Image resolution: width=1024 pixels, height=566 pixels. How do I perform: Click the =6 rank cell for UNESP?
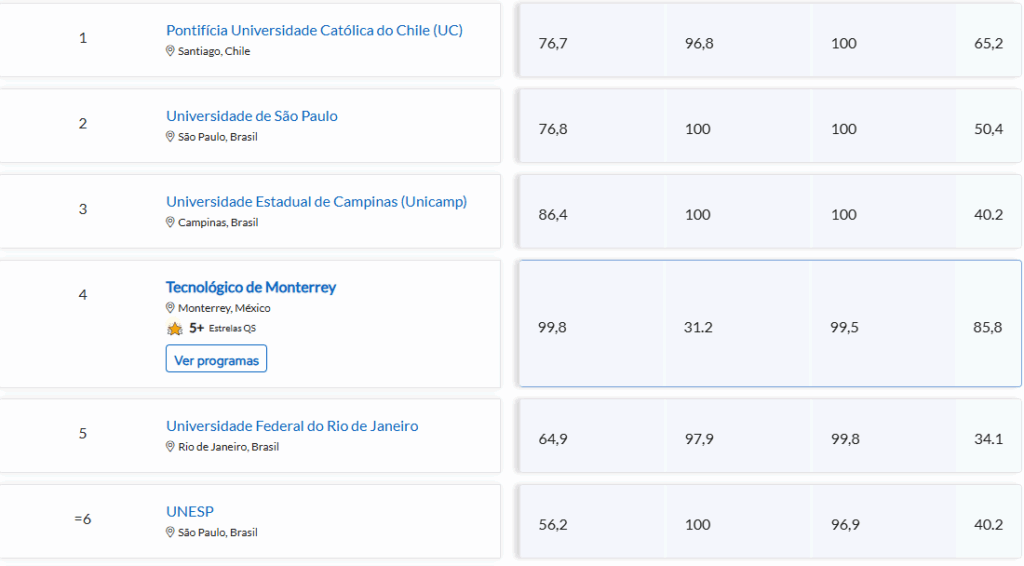83,519
